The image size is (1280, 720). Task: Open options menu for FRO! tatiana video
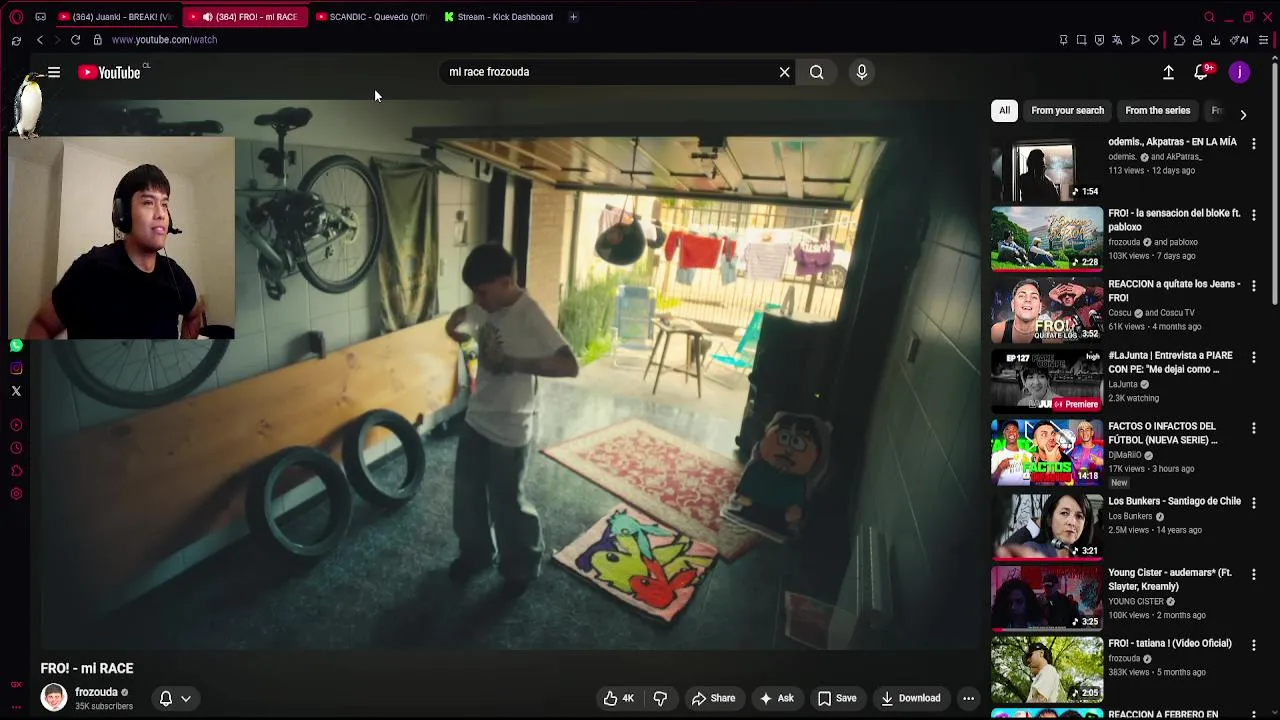point(1254,645)
